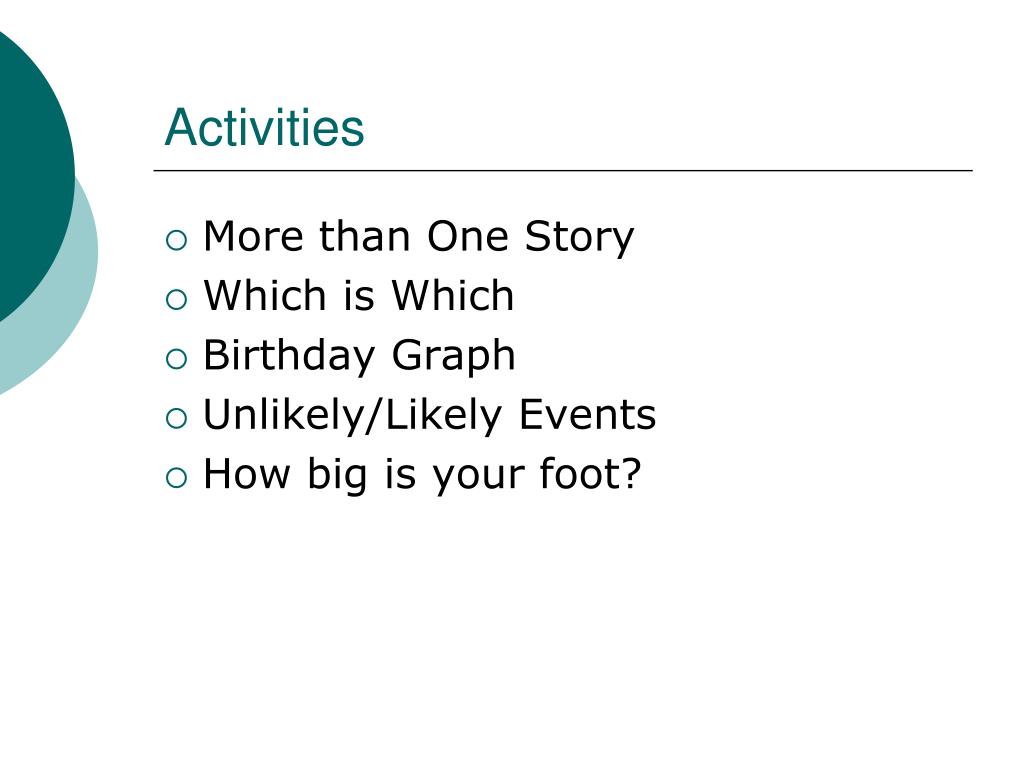Select the How big is your foot? line
Viewport: 1024px width, 768px height.
(423, 475)
